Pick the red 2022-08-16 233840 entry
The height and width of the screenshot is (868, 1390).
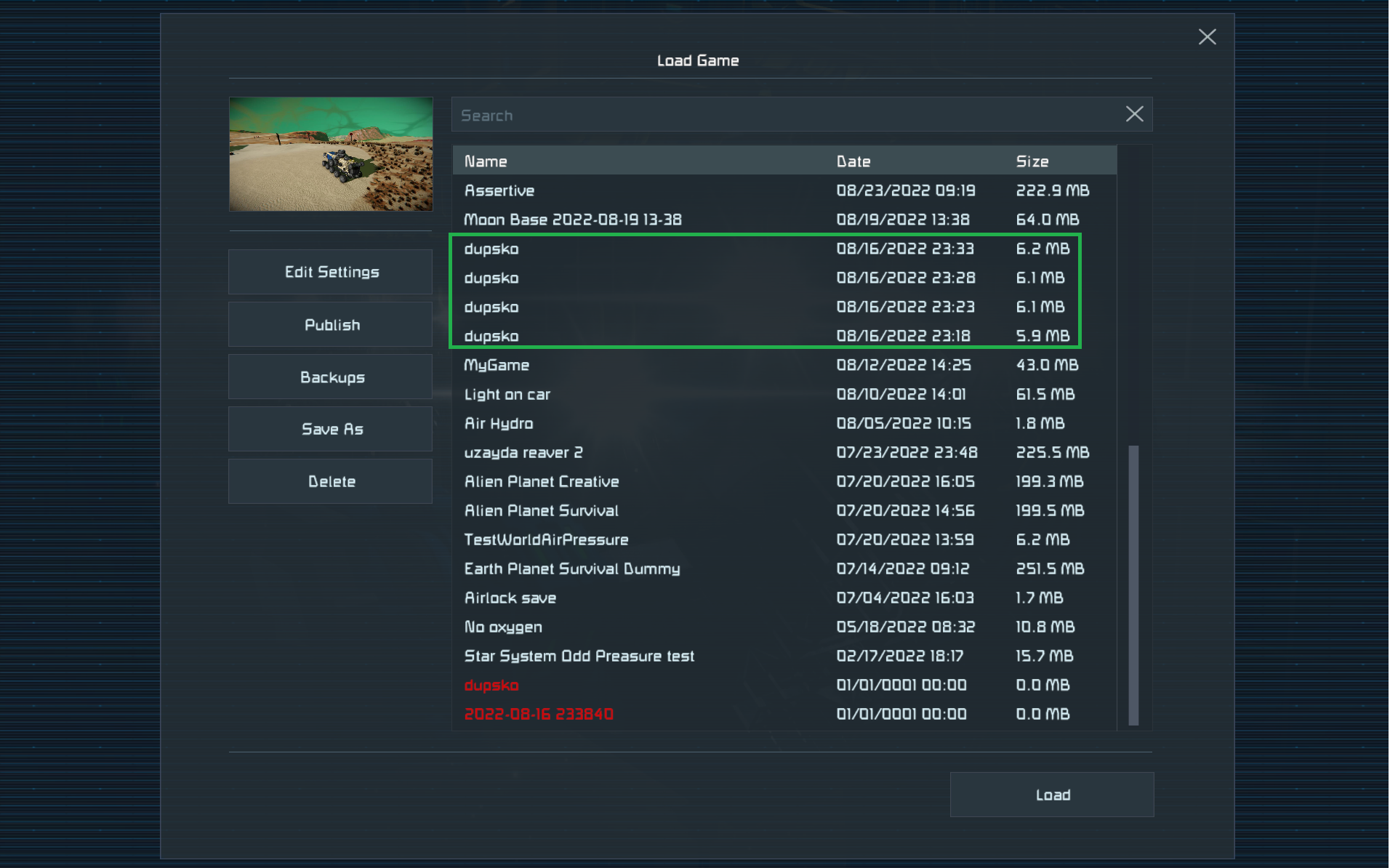[539, 714]
